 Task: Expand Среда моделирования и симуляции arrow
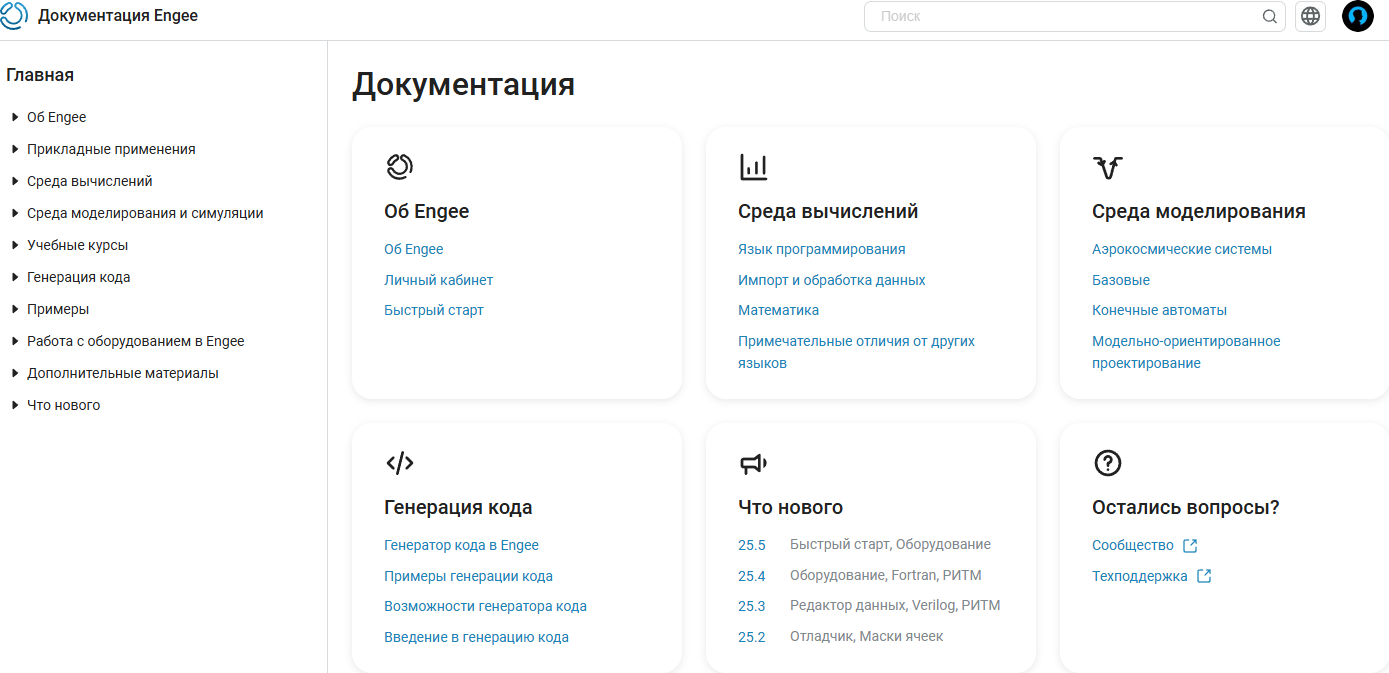coord(15,213)
